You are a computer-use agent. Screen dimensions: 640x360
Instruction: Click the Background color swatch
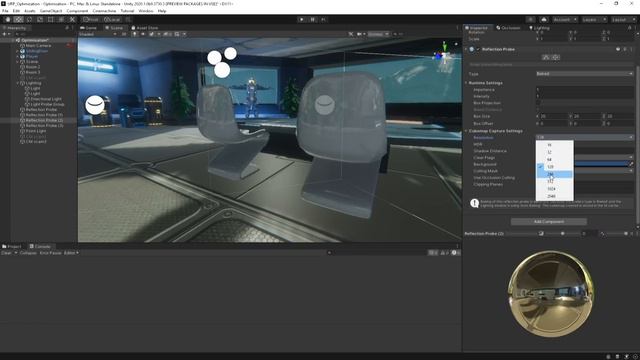(x=601, y=164)
